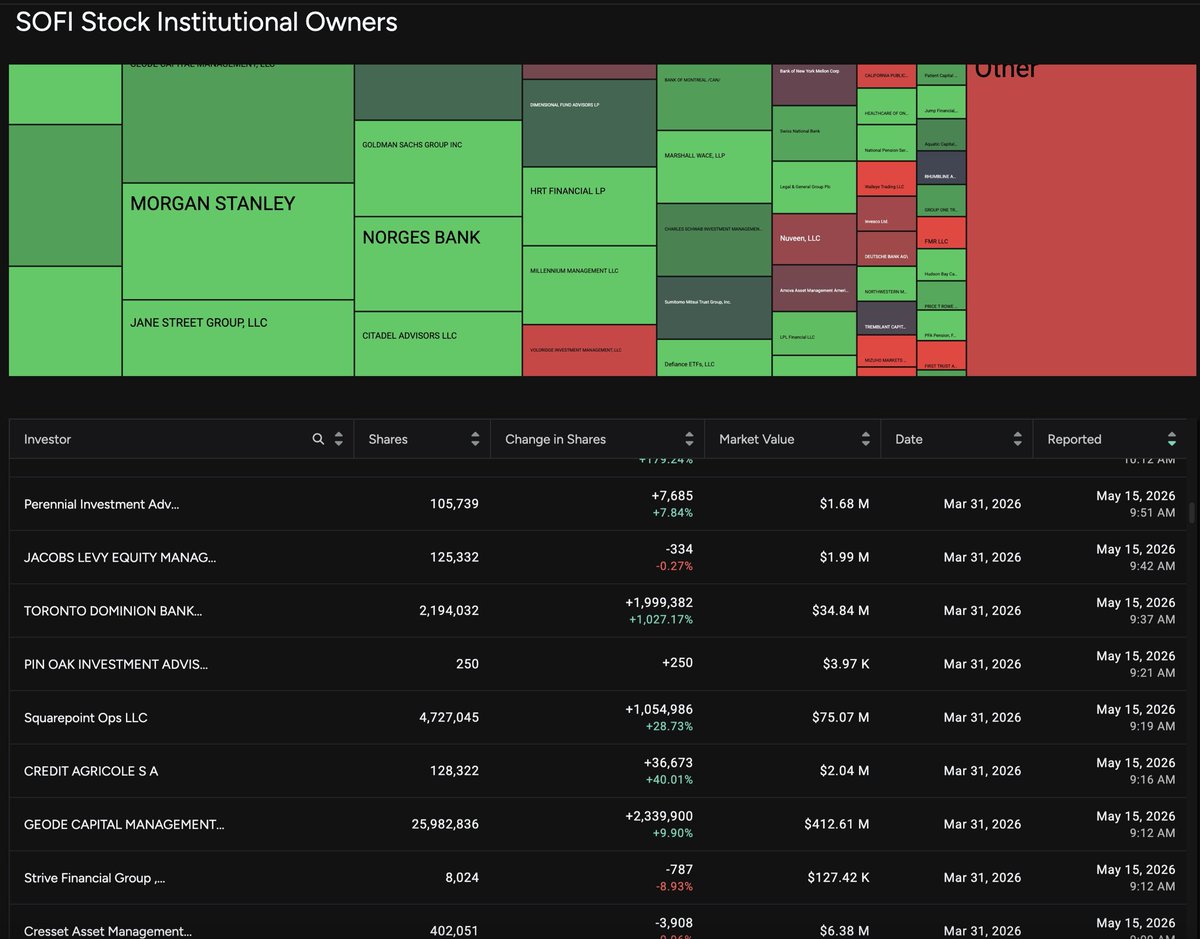Select the HRT FINANCIAL LP tile
Image resolution: width=1200 pixels, height=939 pixels.
pyautogui.click(x=589, y=206)
